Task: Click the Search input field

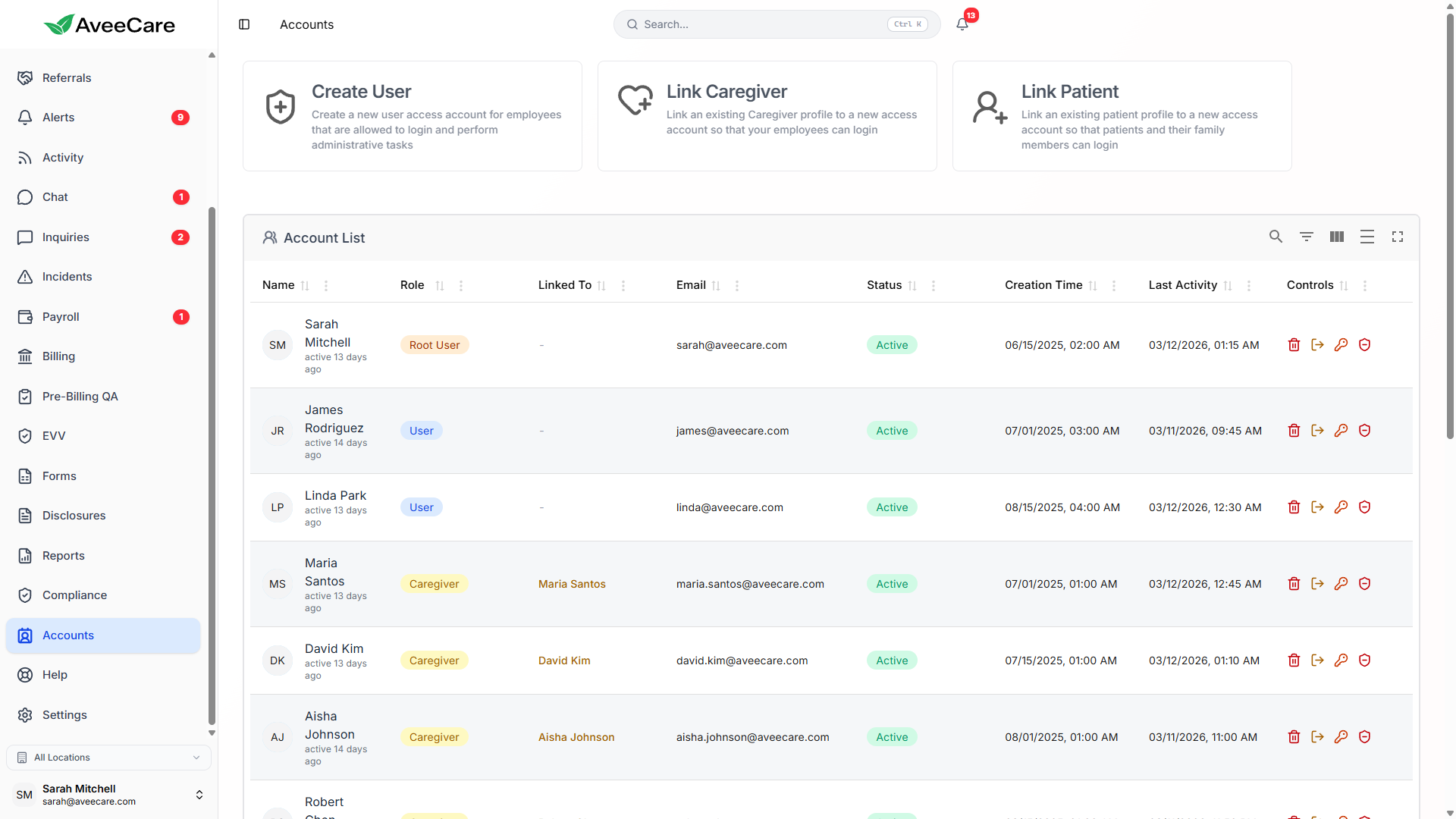Action: [762, 24]
